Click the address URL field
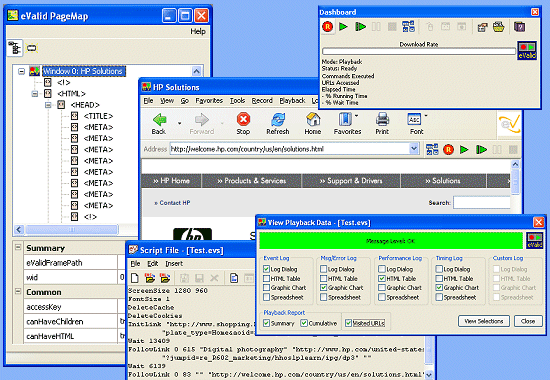 (x=289, y=149)
